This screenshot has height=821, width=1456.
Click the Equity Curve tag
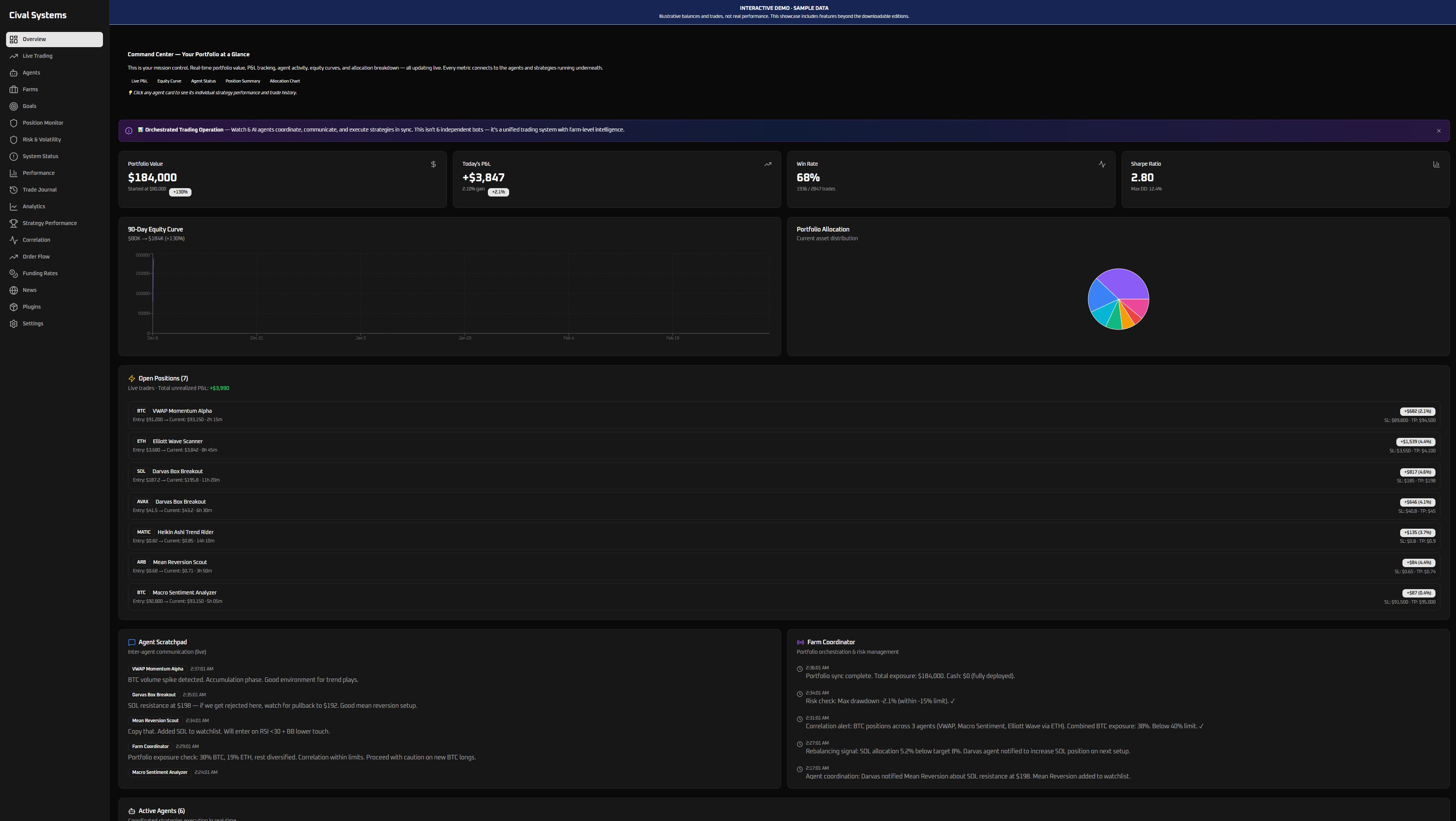[169, 81]
